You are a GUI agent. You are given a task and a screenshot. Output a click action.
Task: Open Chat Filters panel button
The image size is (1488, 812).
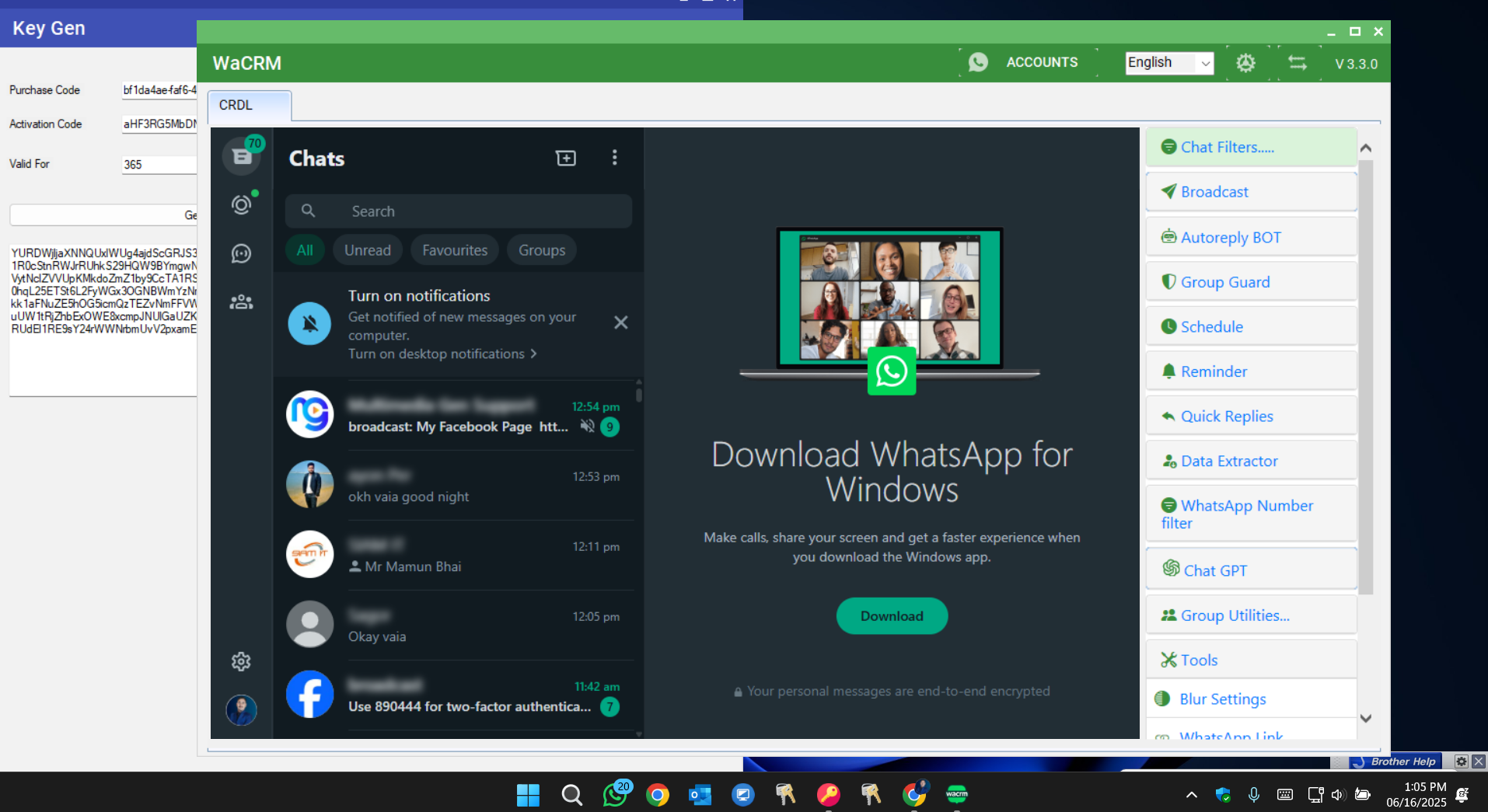tap(1251, 147)
